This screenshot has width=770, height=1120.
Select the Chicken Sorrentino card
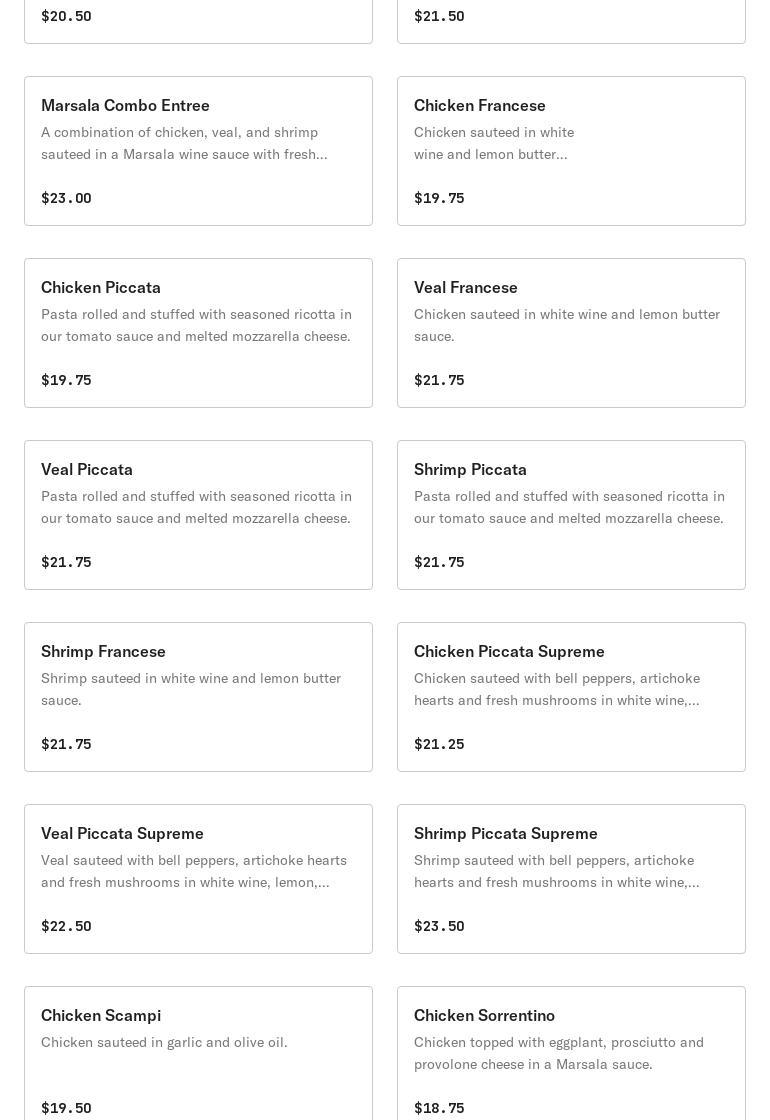tap(571, 1054)
